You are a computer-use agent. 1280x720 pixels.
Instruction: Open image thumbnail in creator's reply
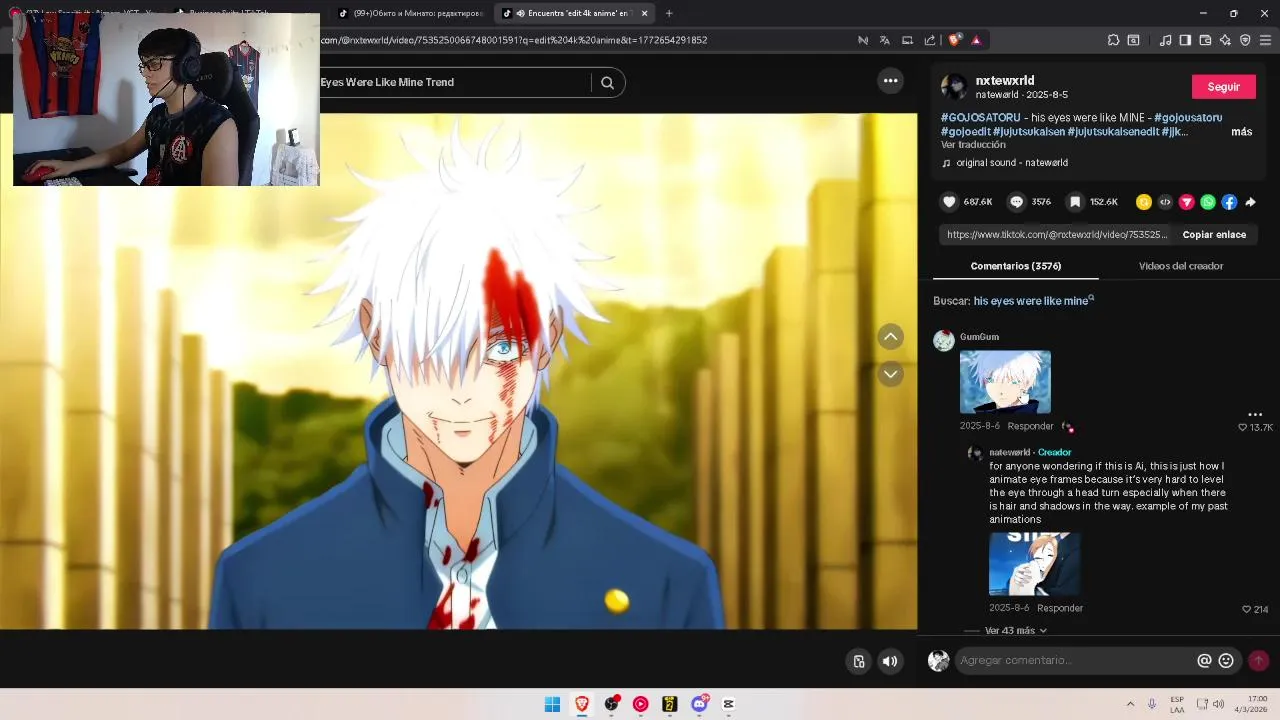(x=1034, y=564)
